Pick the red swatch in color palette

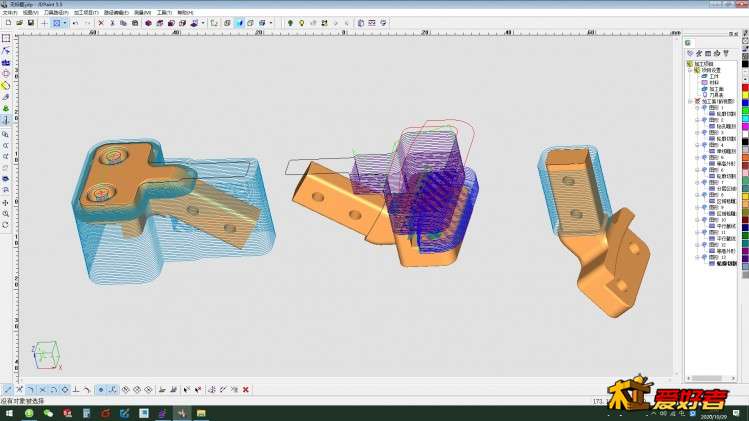(745, 88)
